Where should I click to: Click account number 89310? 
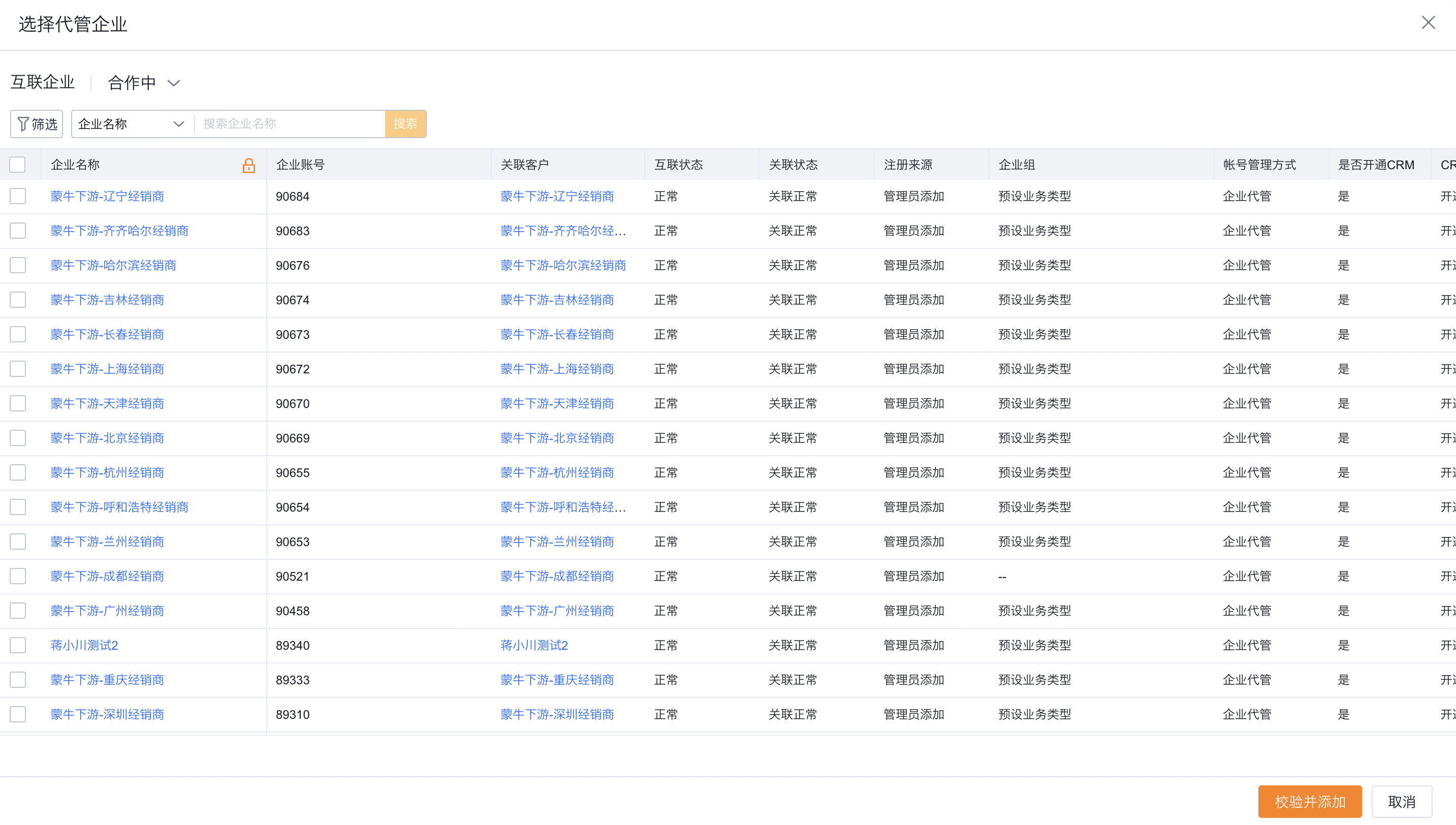coord(292,715)
